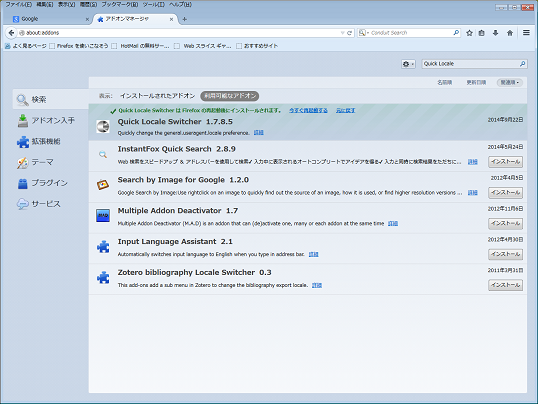Viewport: 538px width, 404px height.
Task: Sort results by update date
Action: click(476, 82)
